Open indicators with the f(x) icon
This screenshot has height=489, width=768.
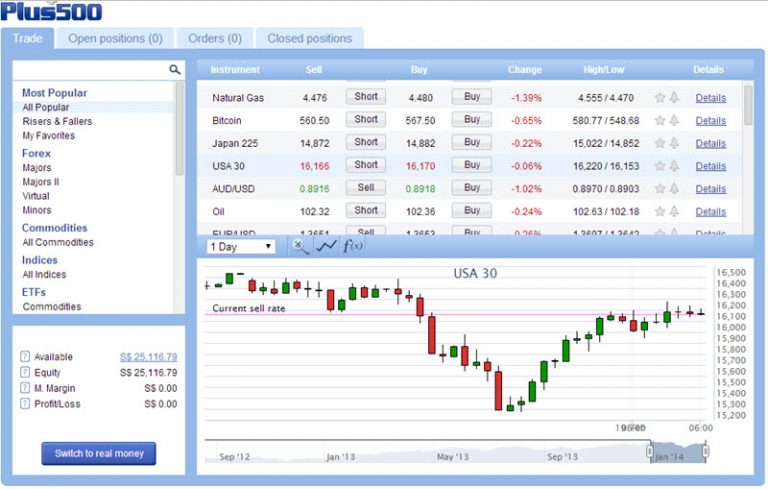coord(353,246)
